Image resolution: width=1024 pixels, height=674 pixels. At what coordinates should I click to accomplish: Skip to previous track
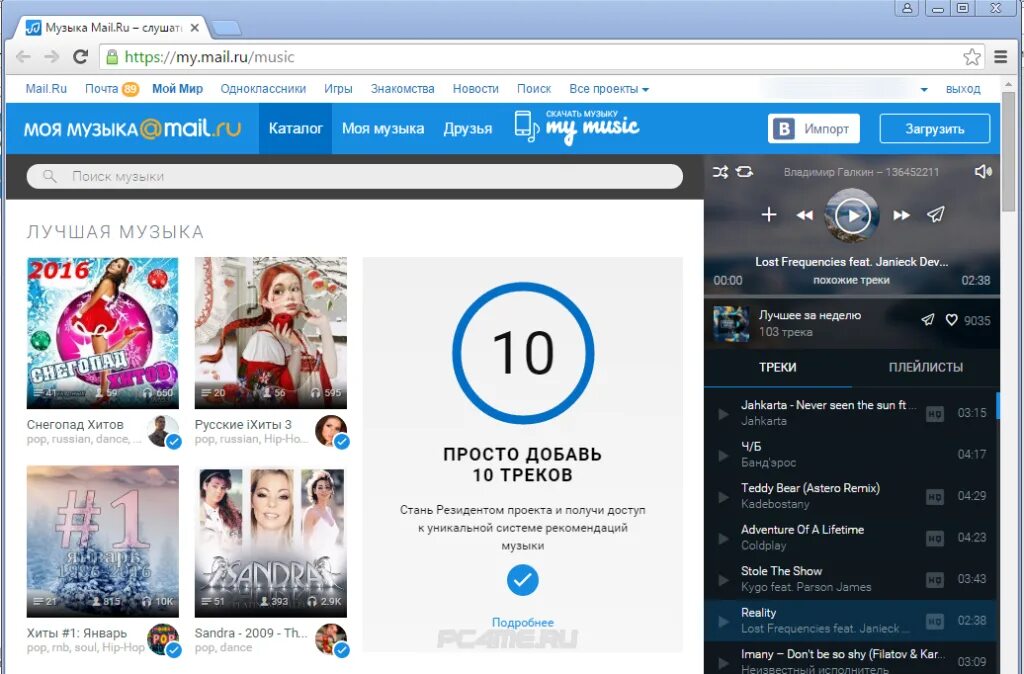[805, 215]
